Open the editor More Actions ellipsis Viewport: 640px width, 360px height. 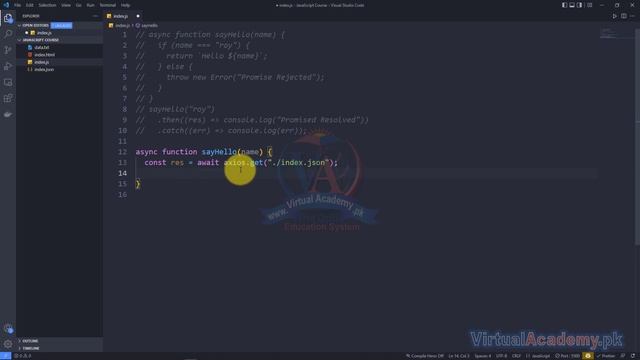tap(632, 16)
